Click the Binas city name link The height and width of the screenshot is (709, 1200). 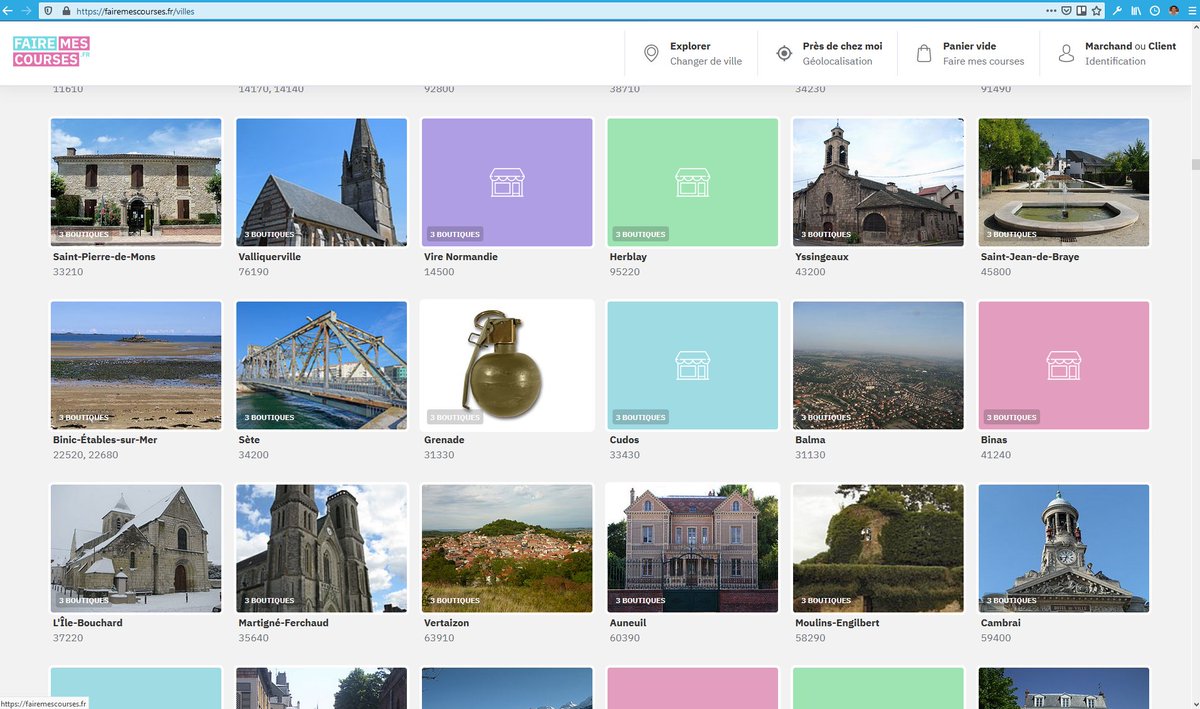(994, 440)
